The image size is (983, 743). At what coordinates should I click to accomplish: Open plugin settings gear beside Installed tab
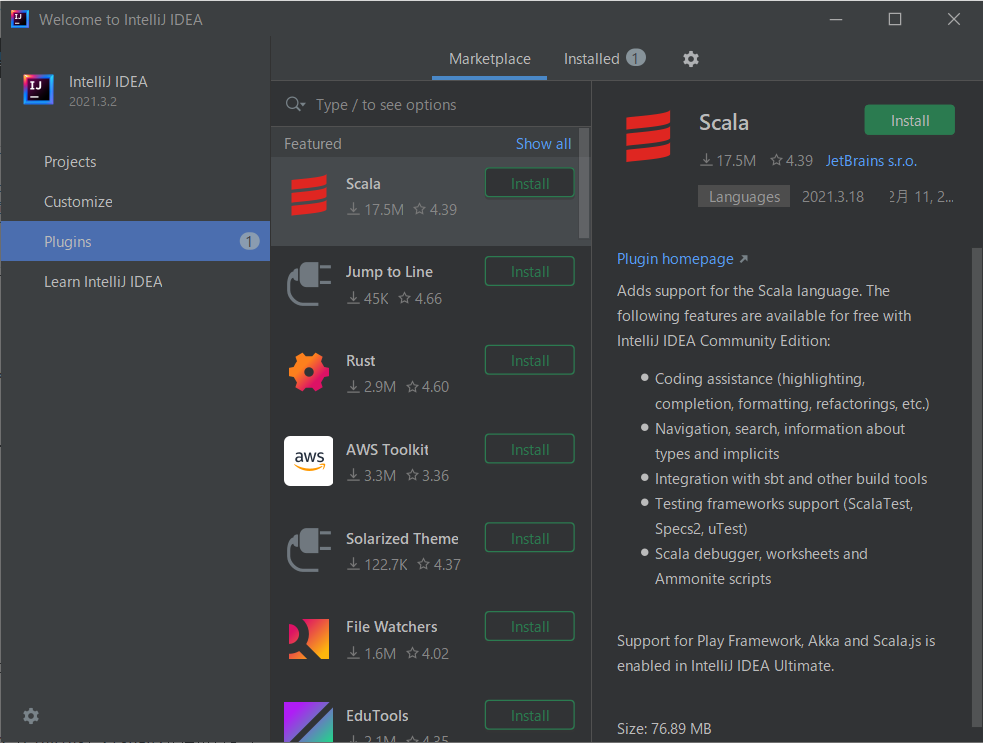690,59
